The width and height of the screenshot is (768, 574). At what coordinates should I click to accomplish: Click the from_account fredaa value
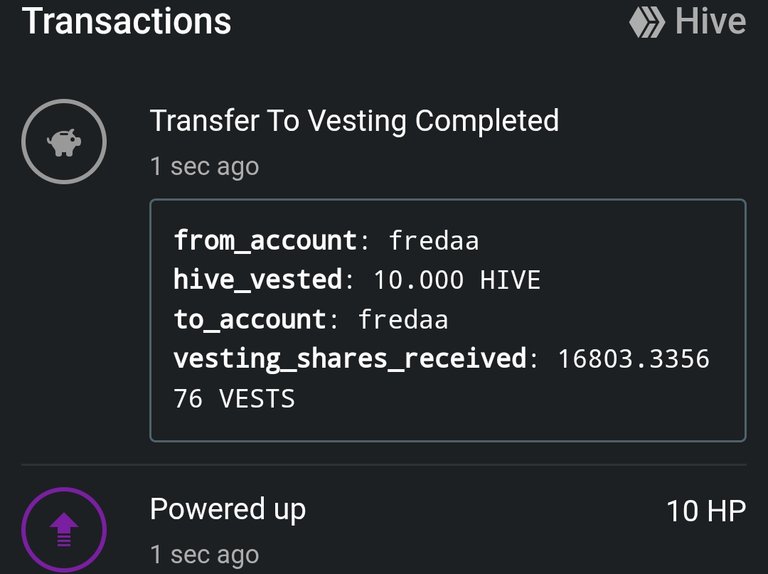point(433,241)
